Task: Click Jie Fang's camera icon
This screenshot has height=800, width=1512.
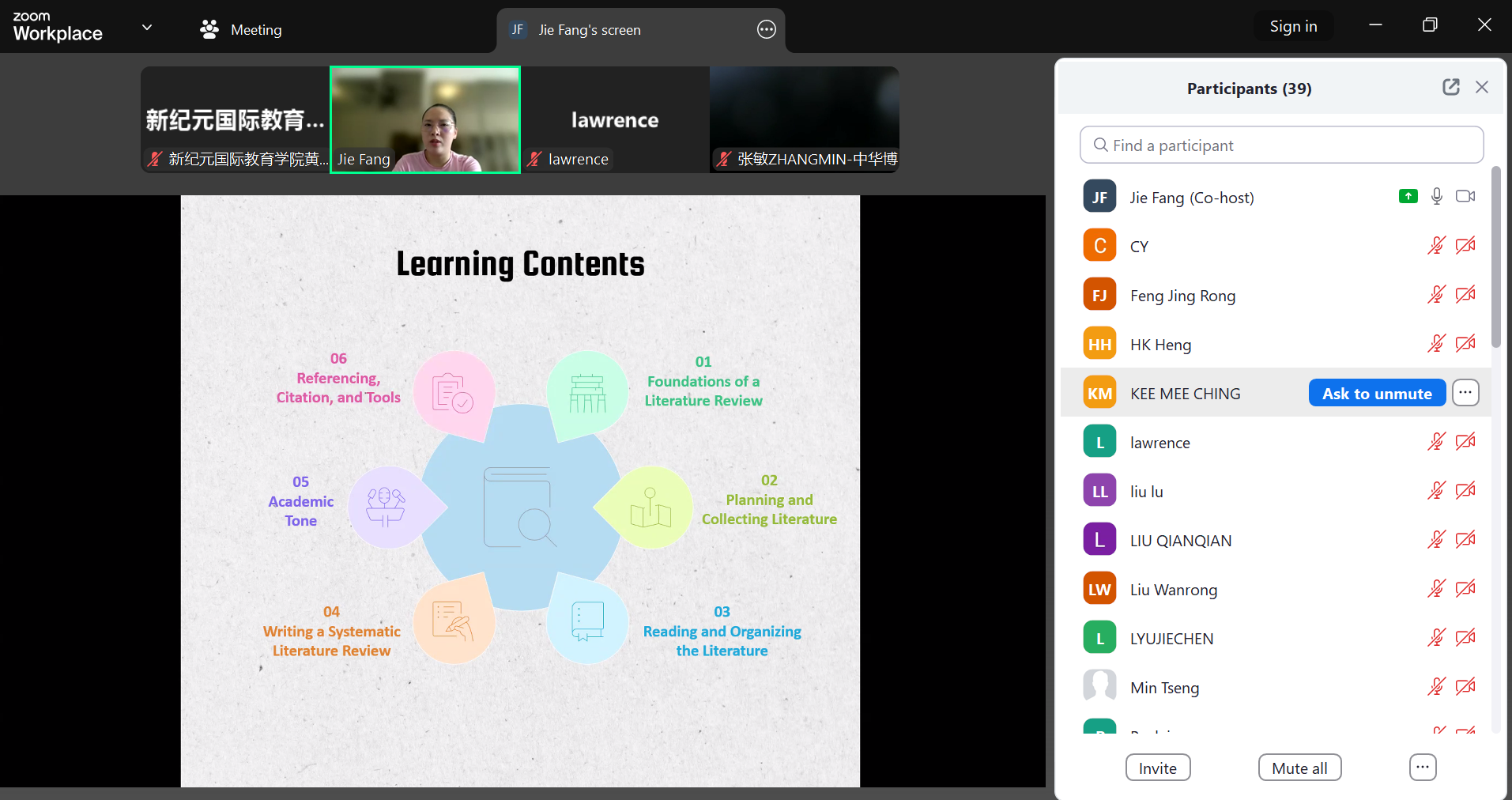Action: pyautogui.click(x=1465, y=197)
